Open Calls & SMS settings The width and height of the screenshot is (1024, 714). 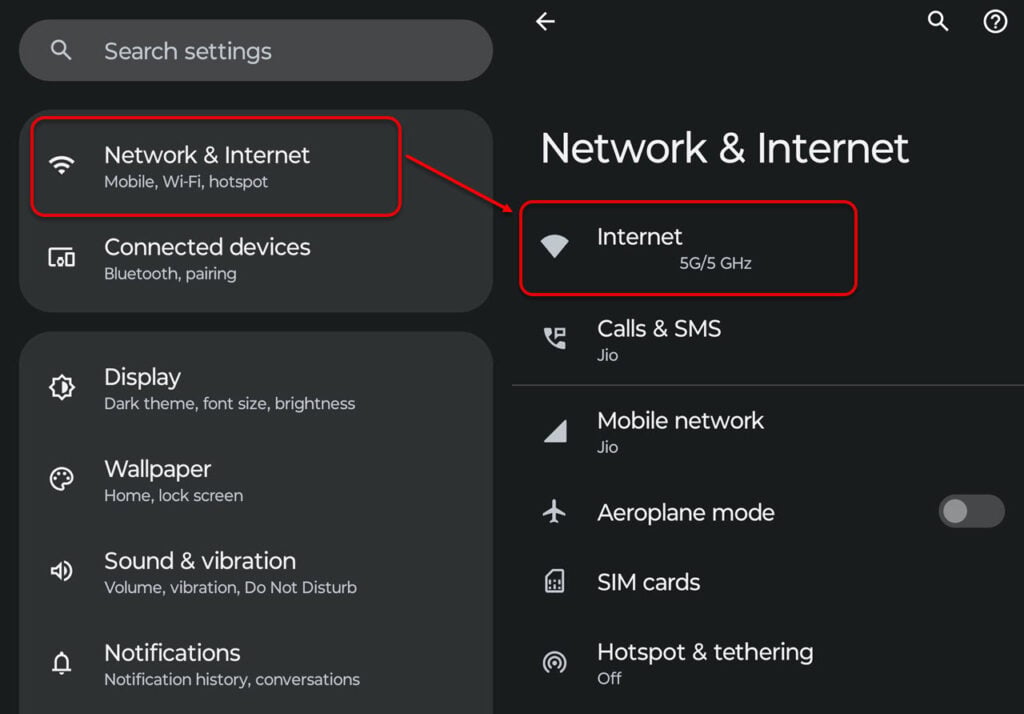(x=659, y=340)
